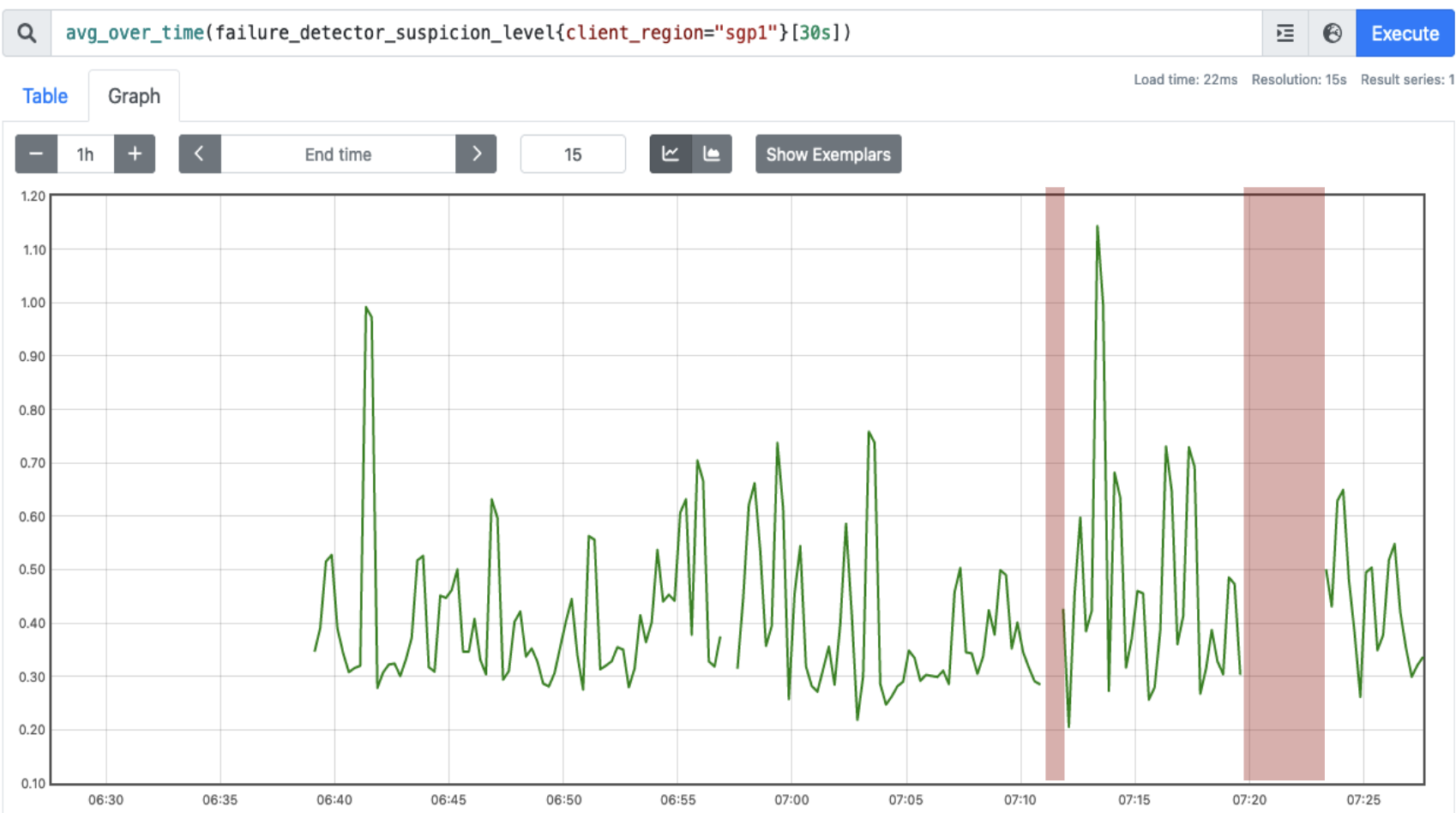Switch to unstacked line chart mode
Image resolution: width=1456 pixels, height=813 pixels.
671,154
